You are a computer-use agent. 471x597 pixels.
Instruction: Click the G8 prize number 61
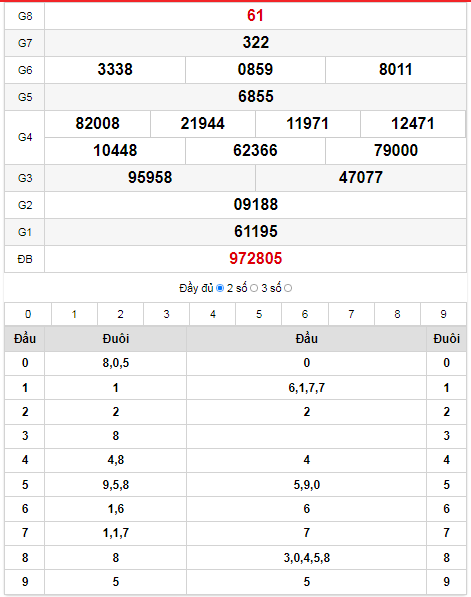(x=255, y=16)
